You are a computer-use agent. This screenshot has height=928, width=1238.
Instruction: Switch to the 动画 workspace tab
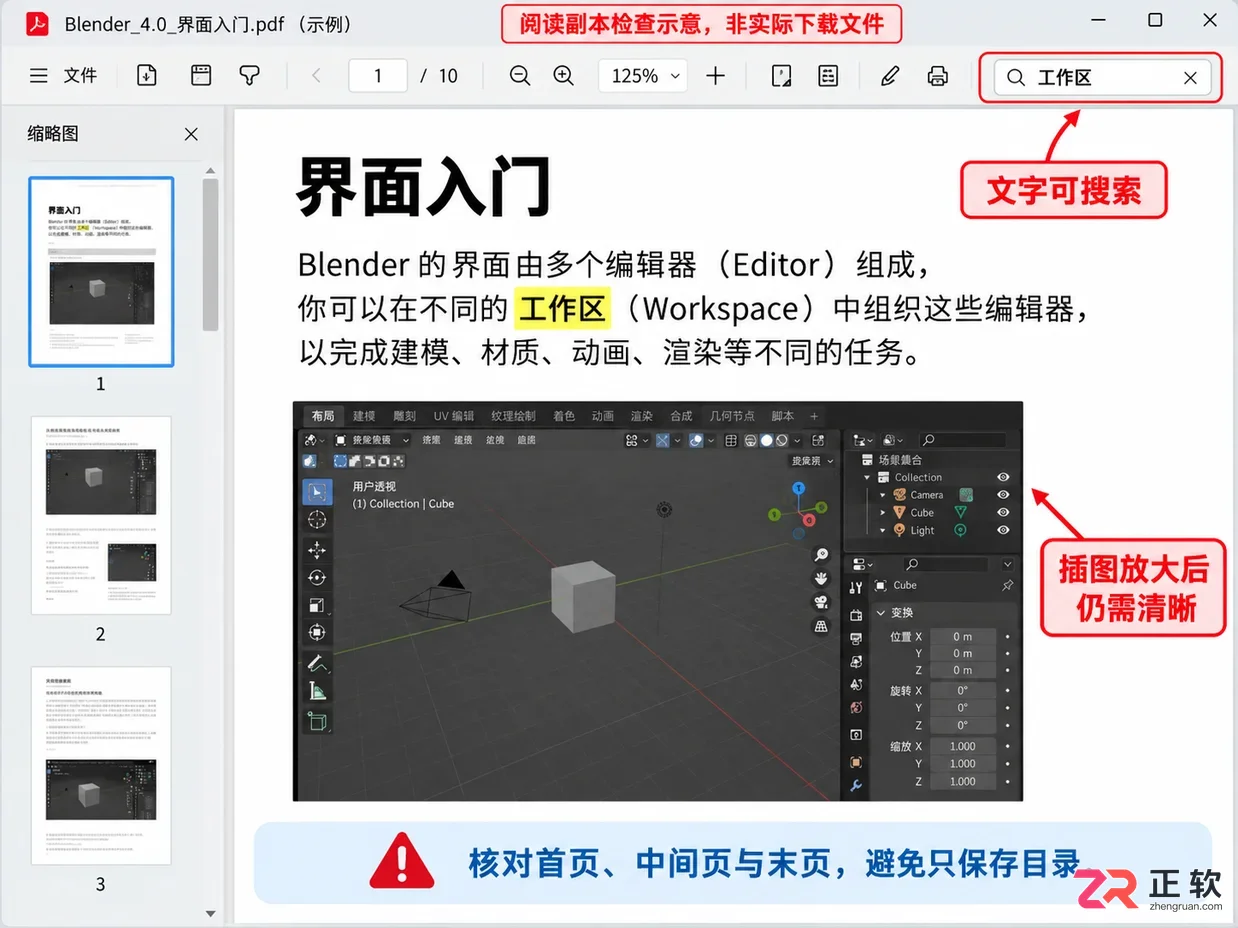coord(602,416)
